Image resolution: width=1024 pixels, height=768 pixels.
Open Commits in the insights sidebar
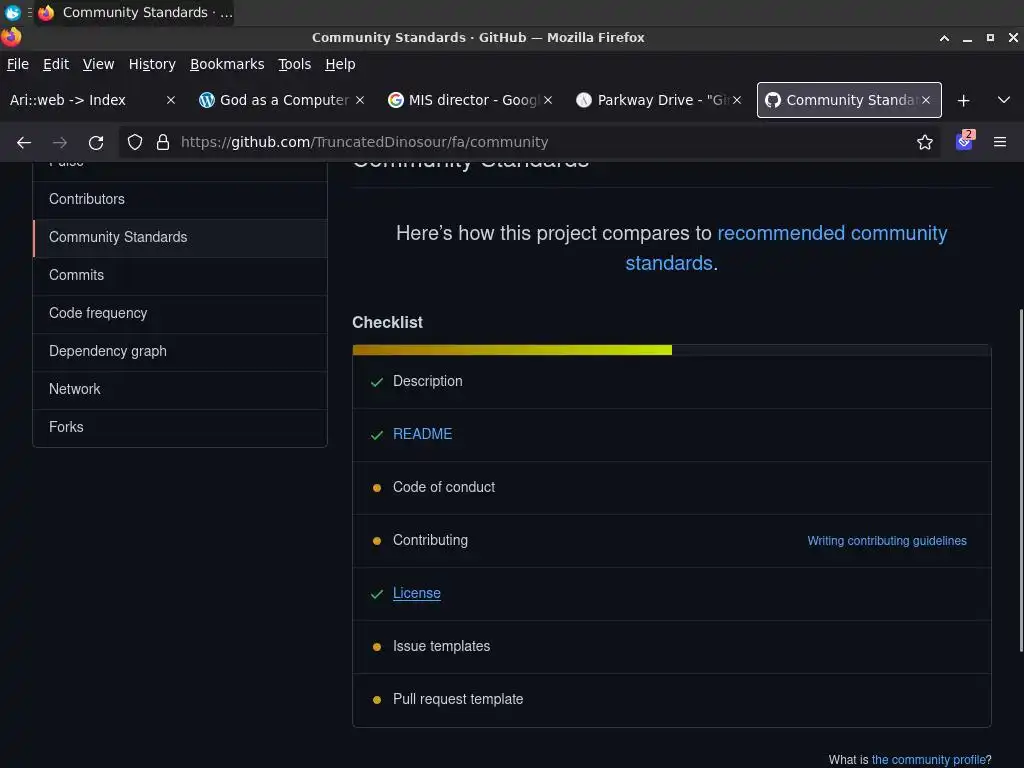tap(180, 276)
